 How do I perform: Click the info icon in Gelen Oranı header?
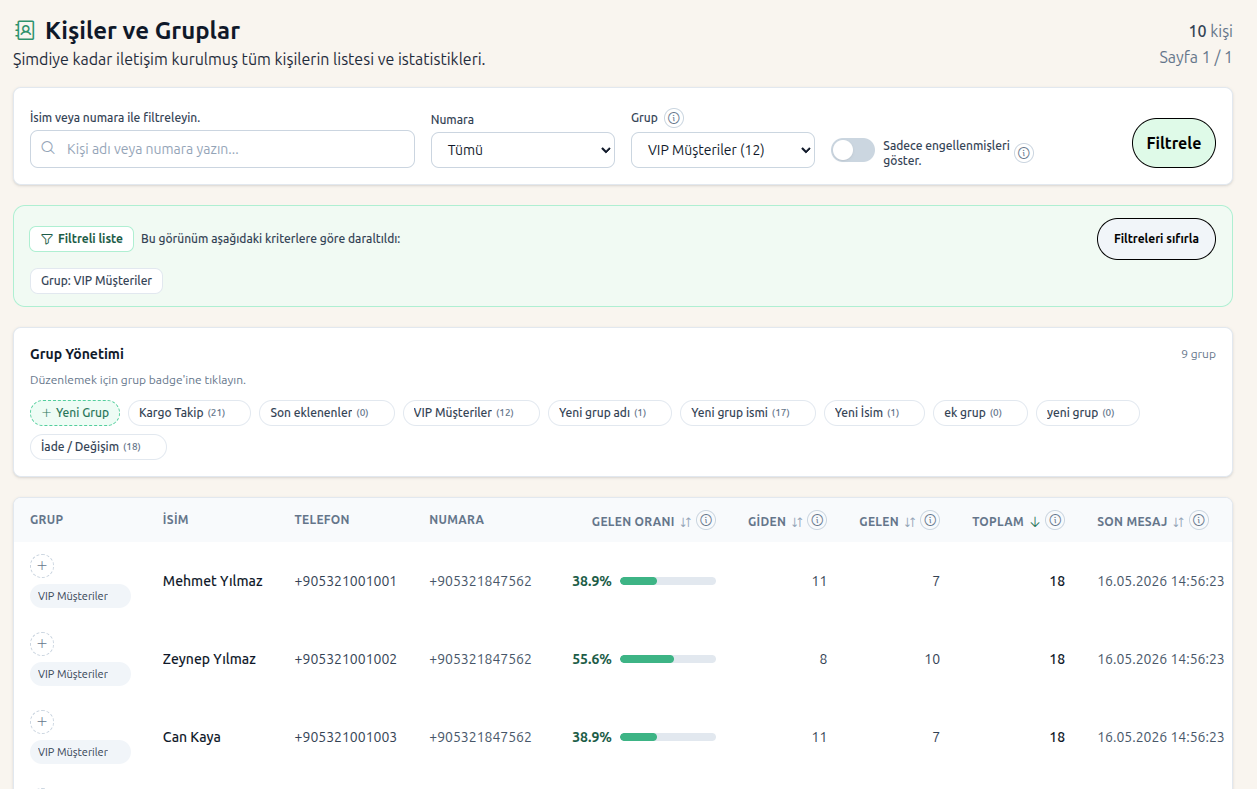point(706,520)
